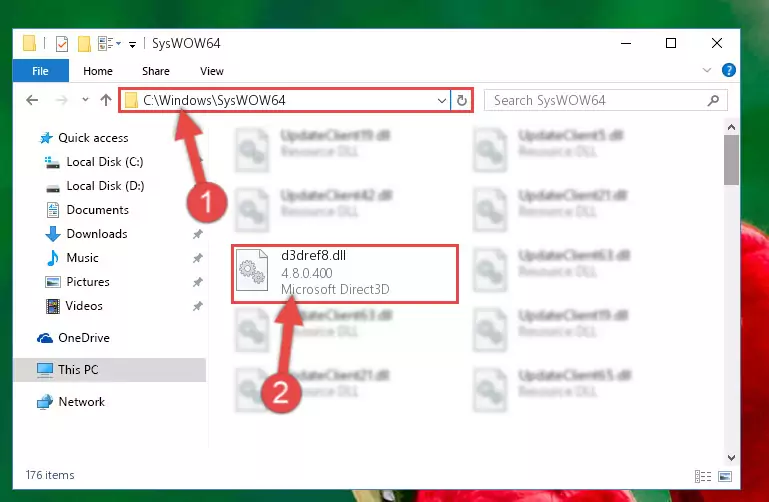The height and width of the screenshot is (502, 769).
Task: Click the Documents page icon in sidebar
Action: [52, 210]
